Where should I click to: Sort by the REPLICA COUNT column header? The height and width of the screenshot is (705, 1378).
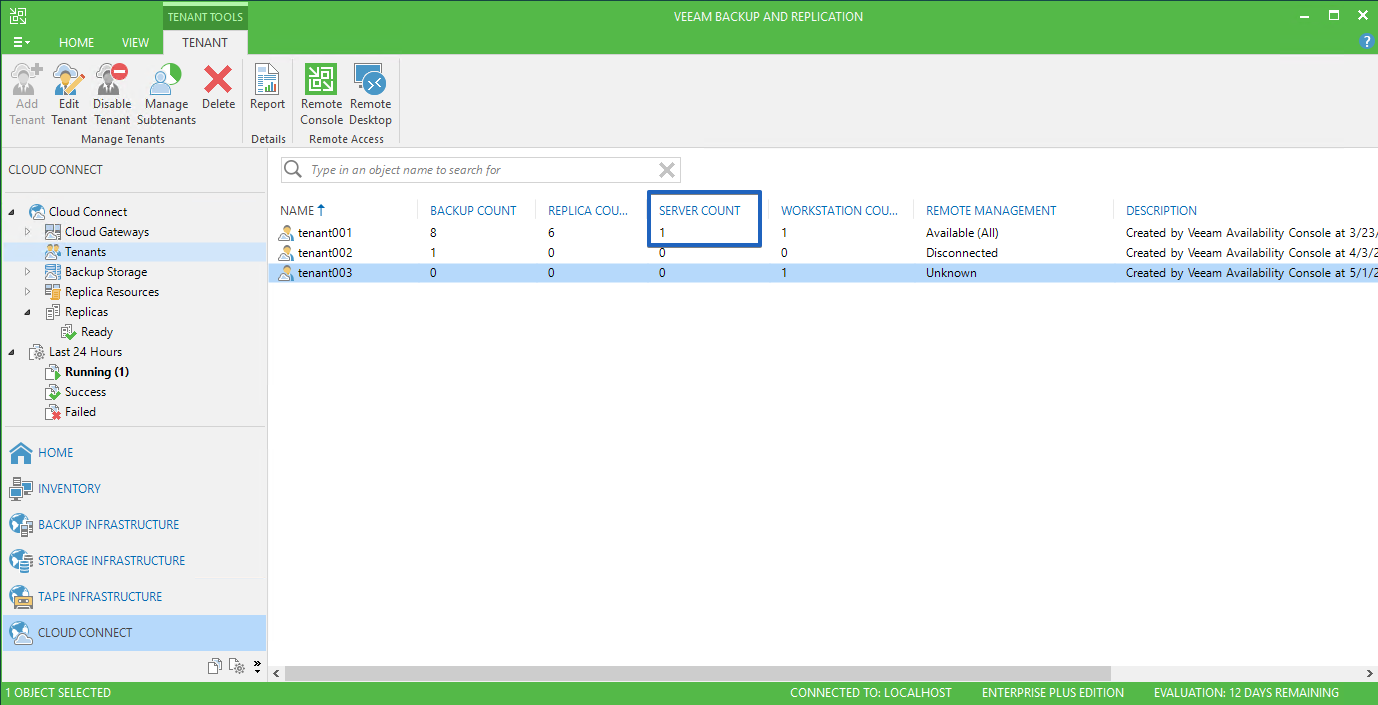(588, 211)
